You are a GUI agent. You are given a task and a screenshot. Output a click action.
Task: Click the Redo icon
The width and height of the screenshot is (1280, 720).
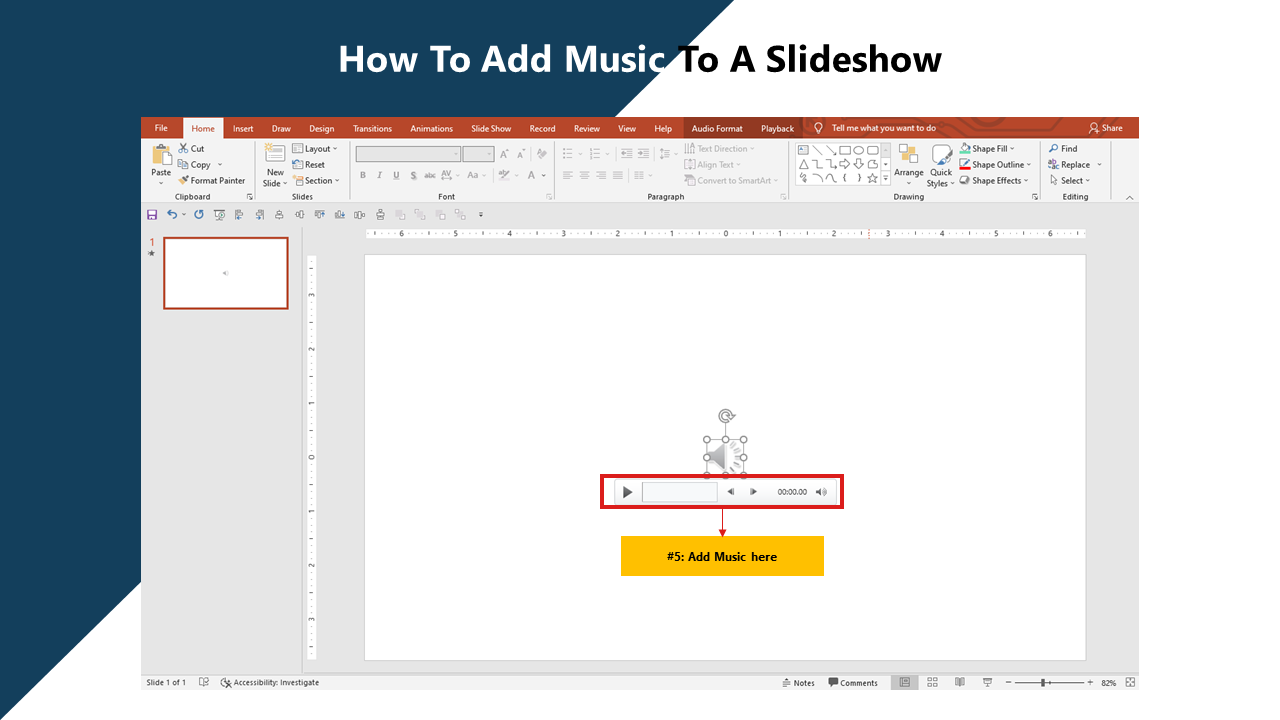point(199,215)
